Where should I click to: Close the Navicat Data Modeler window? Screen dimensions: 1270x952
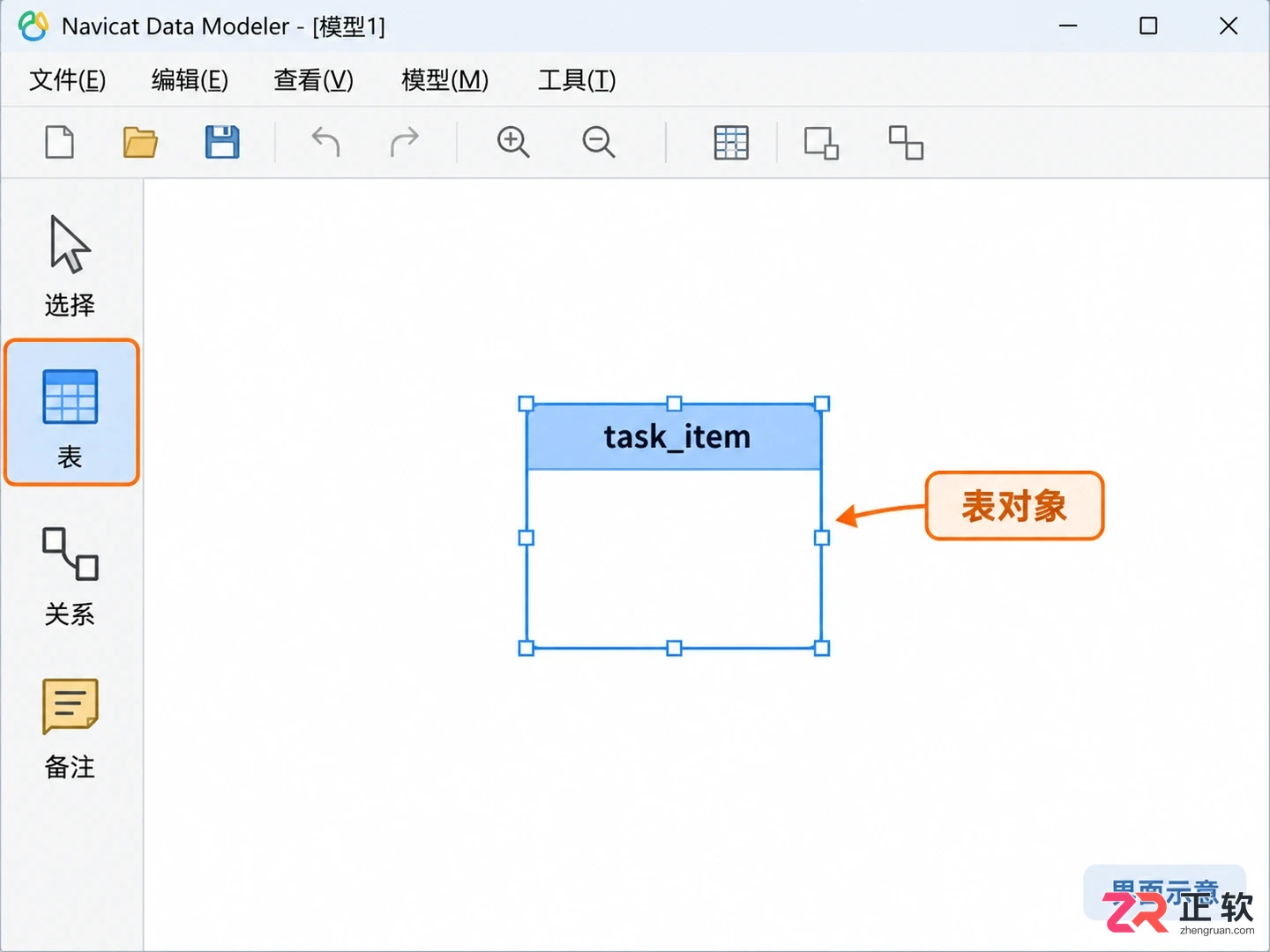point(1229,26)
